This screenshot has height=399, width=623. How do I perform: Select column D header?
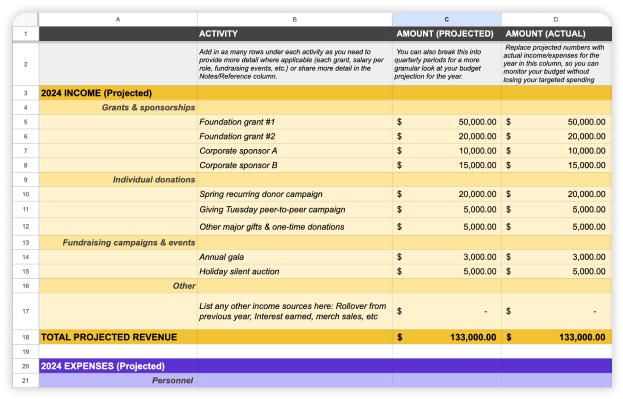tap(556, 19)
